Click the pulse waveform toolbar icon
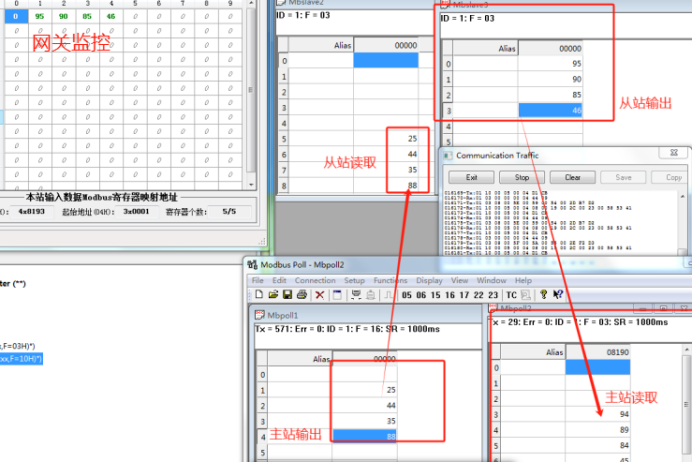Viewport: 692px width, 462px height. coord(389,295)
